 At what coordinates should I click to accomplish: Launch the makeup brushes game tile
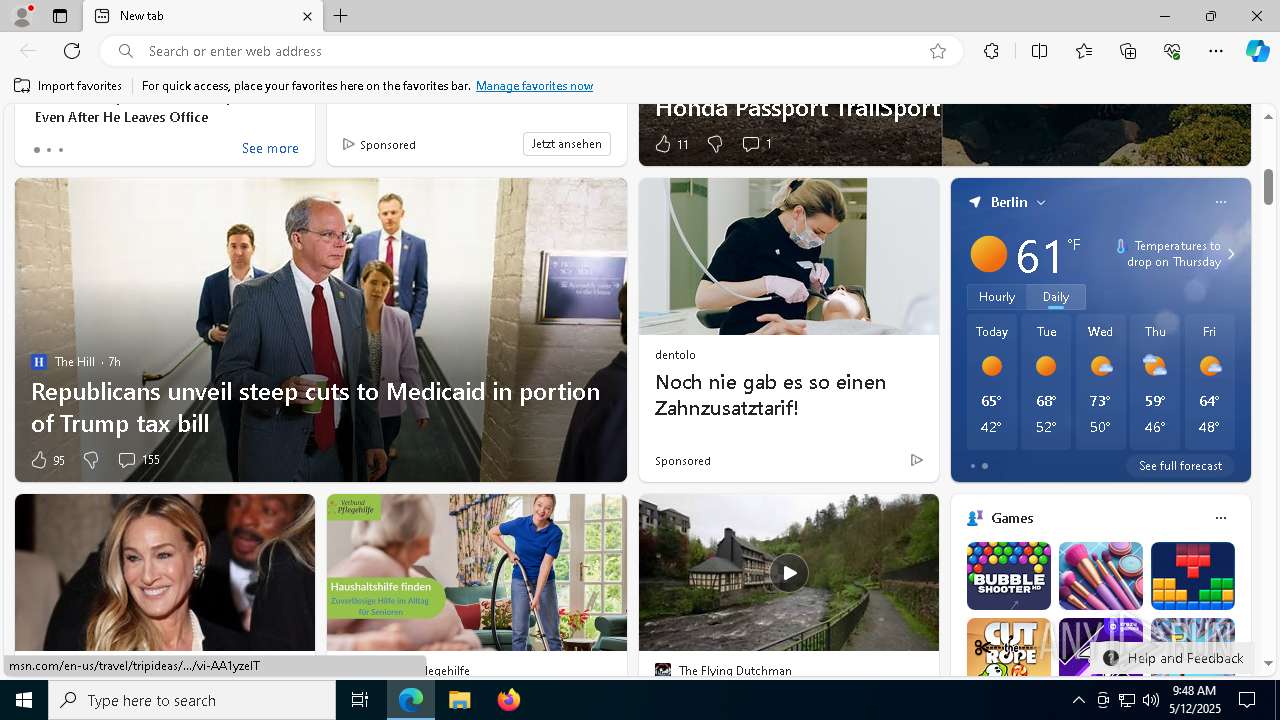[1100, 576]
